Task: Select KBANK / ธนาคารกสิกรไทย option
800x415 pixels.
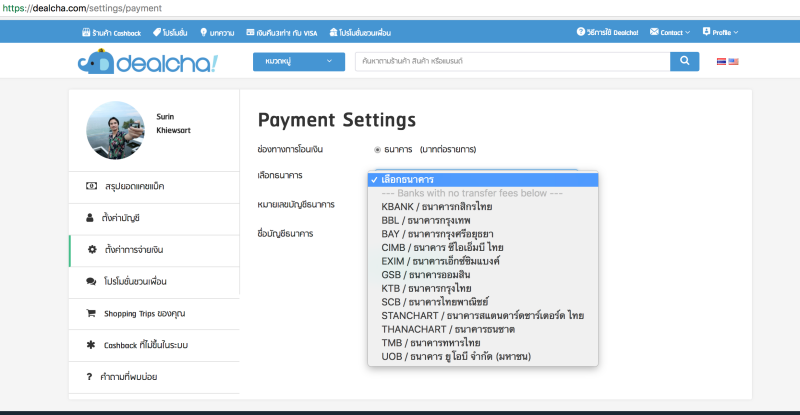Action: click(x=483, y=207)
